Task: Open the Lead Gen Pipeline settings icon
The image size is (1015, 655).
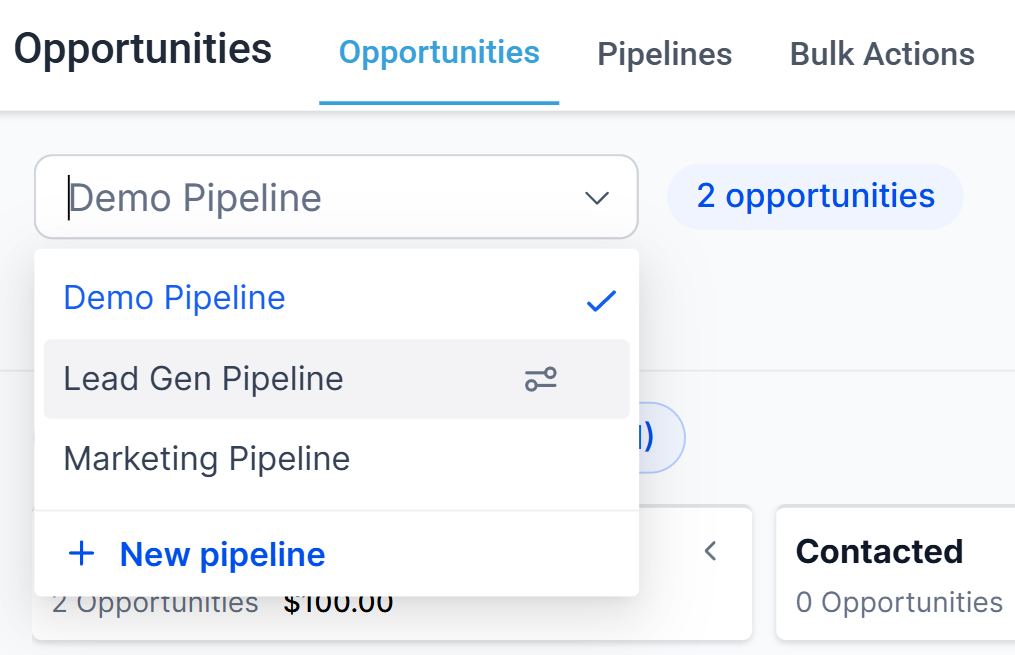Action: pyautogui.click(x=541, y=379)
